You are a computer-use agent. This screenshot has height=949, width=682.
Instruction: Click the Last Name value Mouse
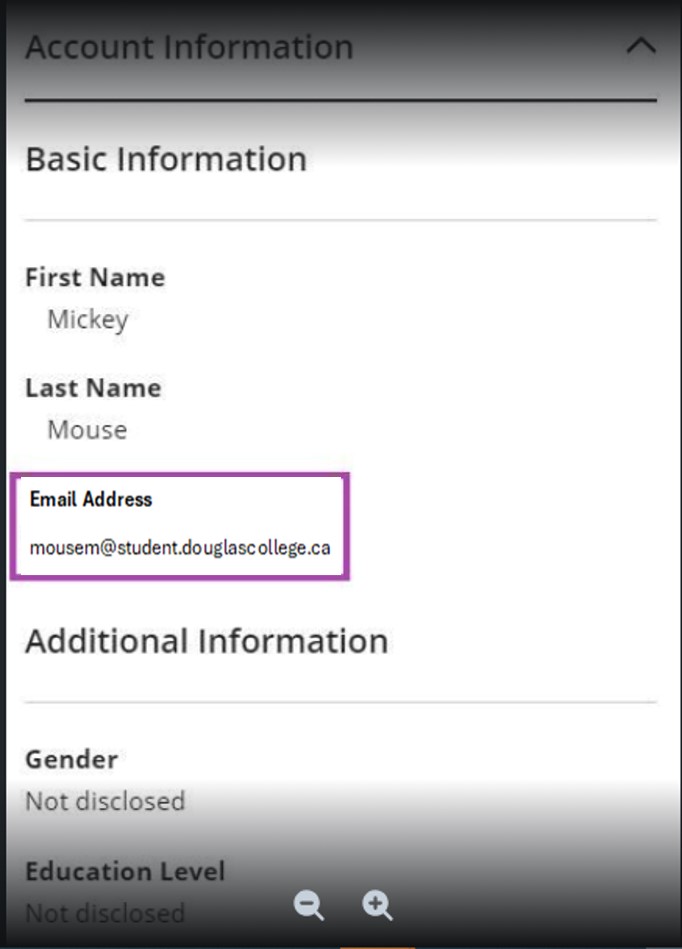pos(86,429)
